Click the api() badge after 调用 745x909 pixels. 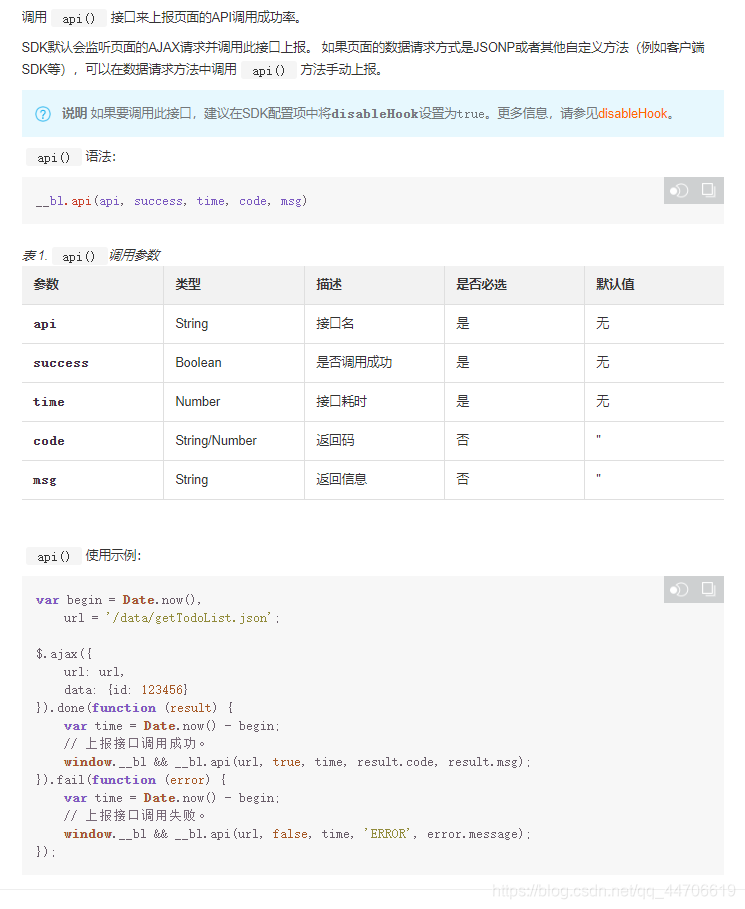78,17
